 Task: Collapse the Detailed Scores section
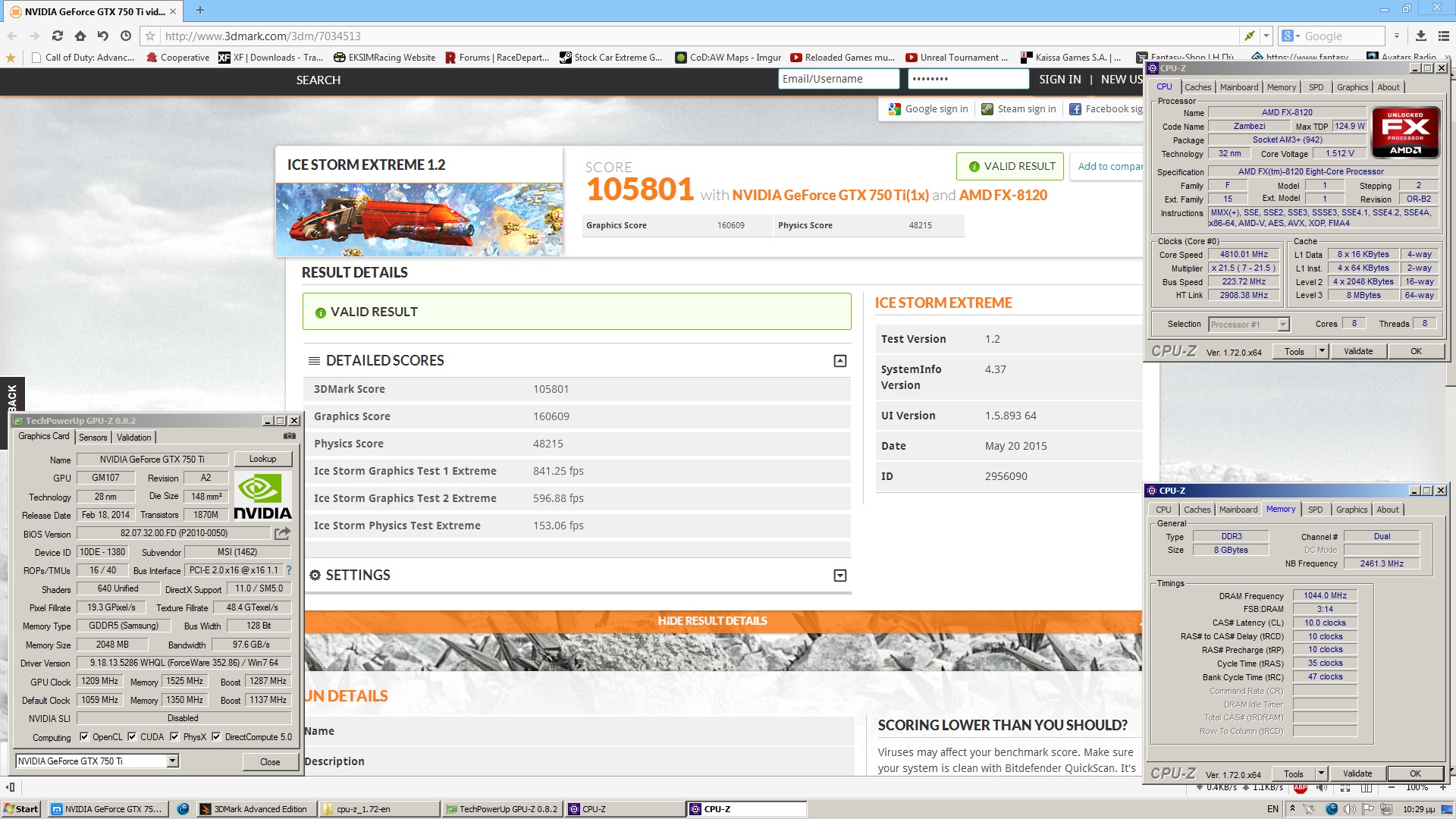[x=840, y=361]
